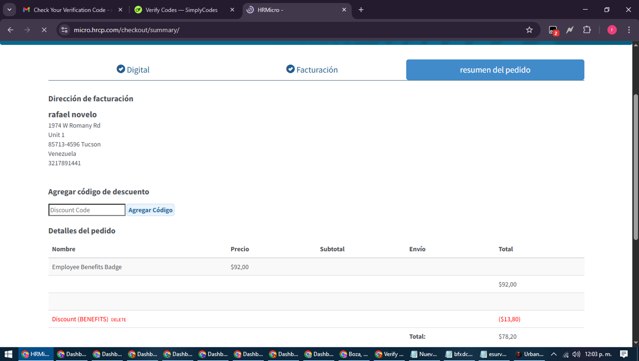Select the Employee Benefits Badge item name

tap(87, 267)
